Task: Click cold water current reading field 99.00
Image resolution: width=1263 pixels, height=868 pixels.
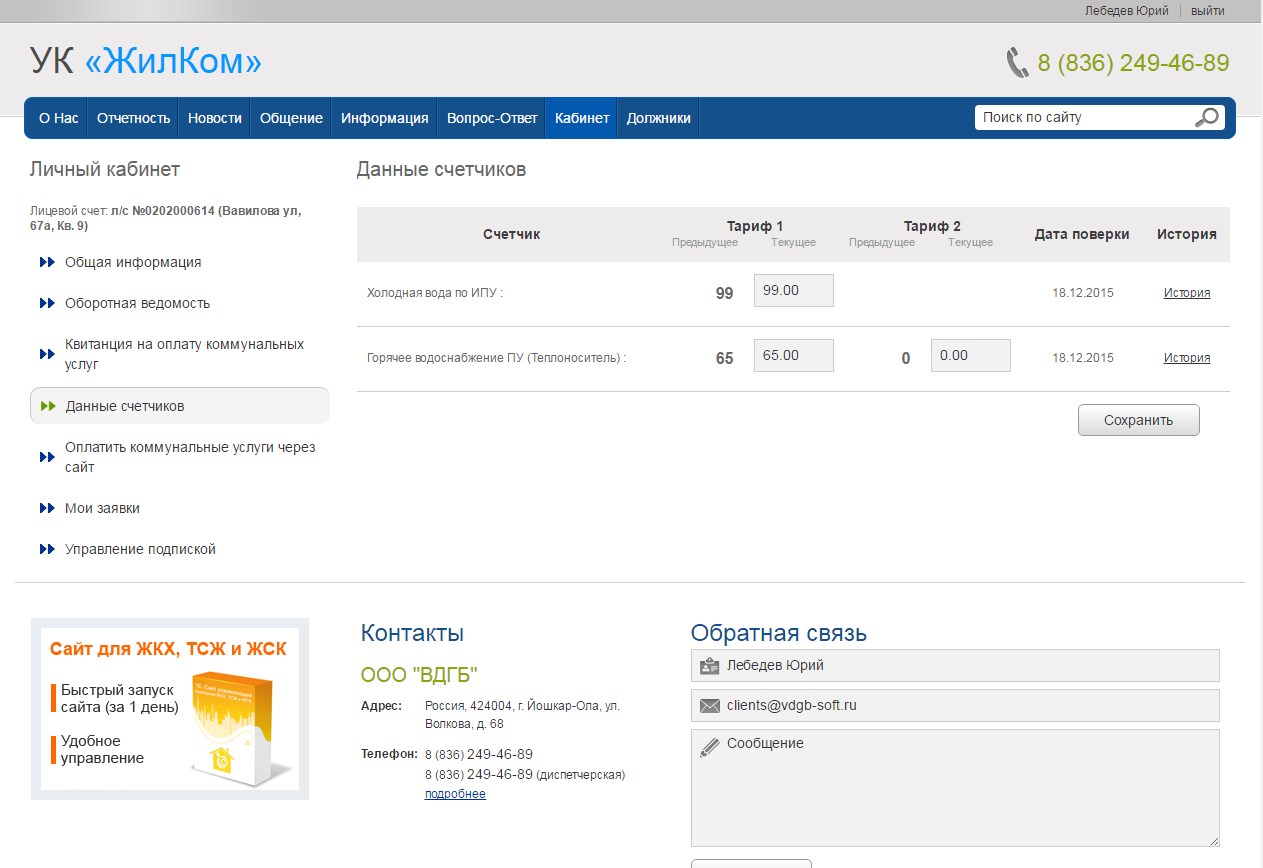Action: click(794, 290)
